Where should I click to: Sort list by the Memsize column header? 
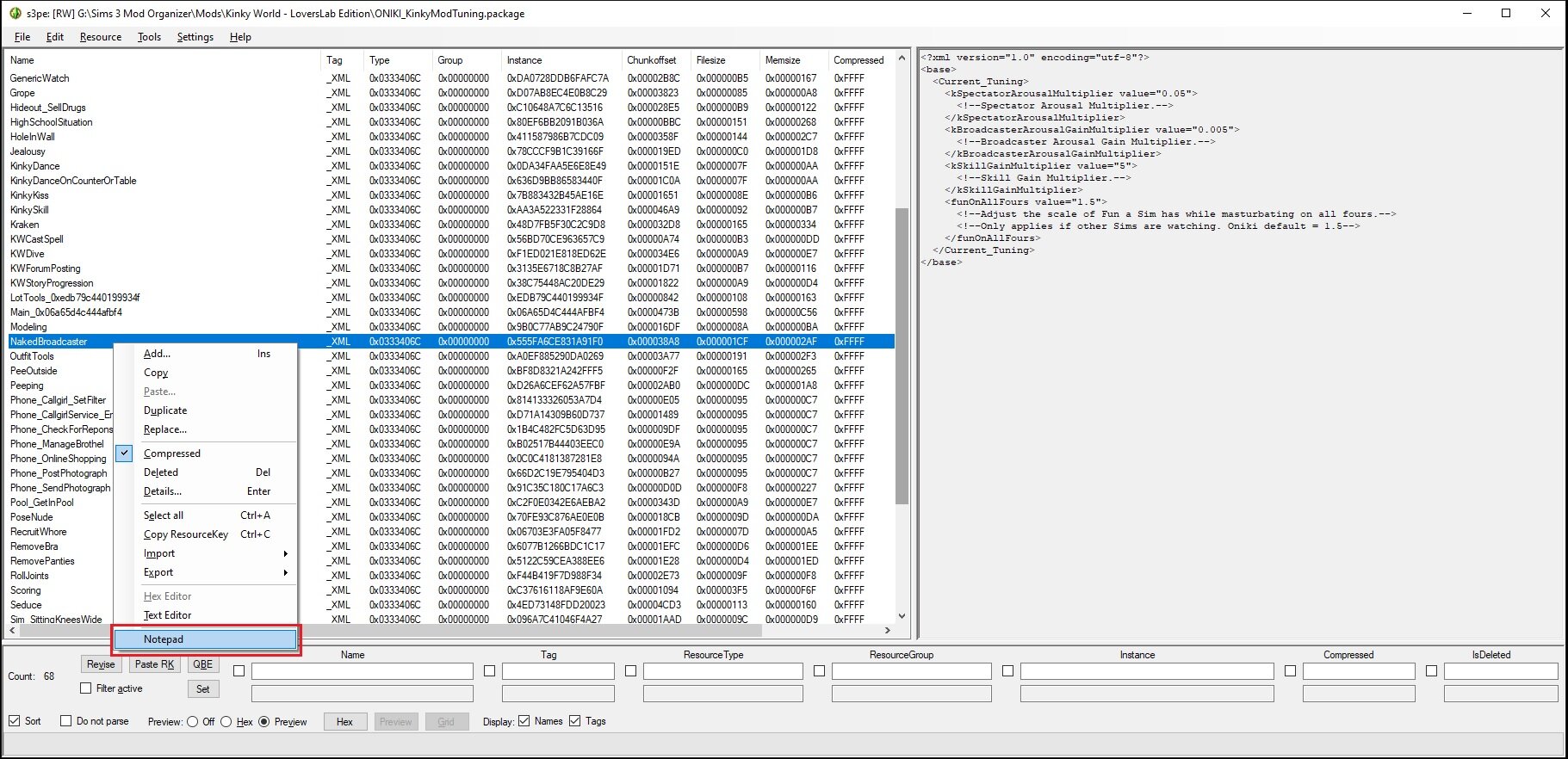pyautogui.click(x=794, y=60)
